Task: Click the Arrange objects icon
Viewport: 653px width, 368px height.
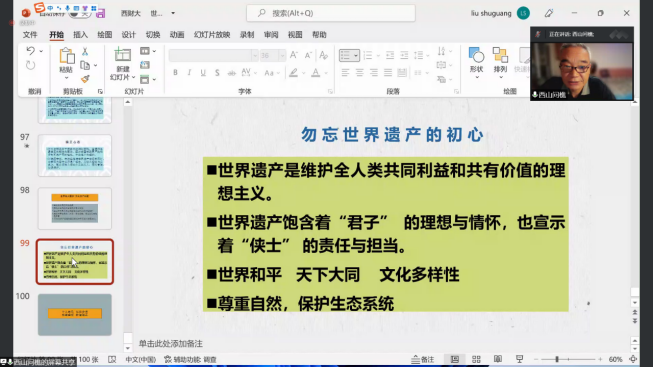Action: (500, 55)
